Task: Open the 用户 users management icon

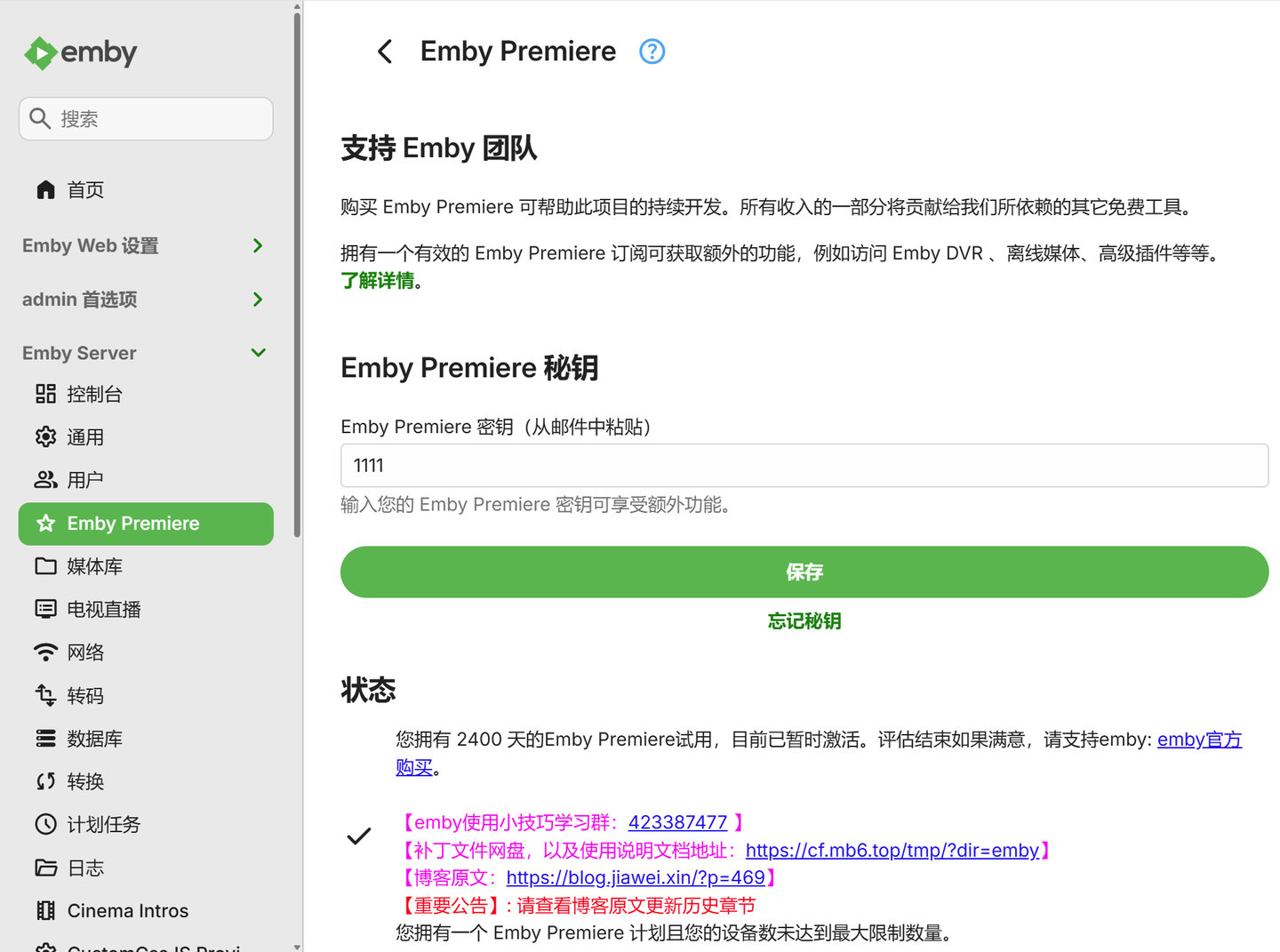Action: pyautogui.click(x=84, y=479)
